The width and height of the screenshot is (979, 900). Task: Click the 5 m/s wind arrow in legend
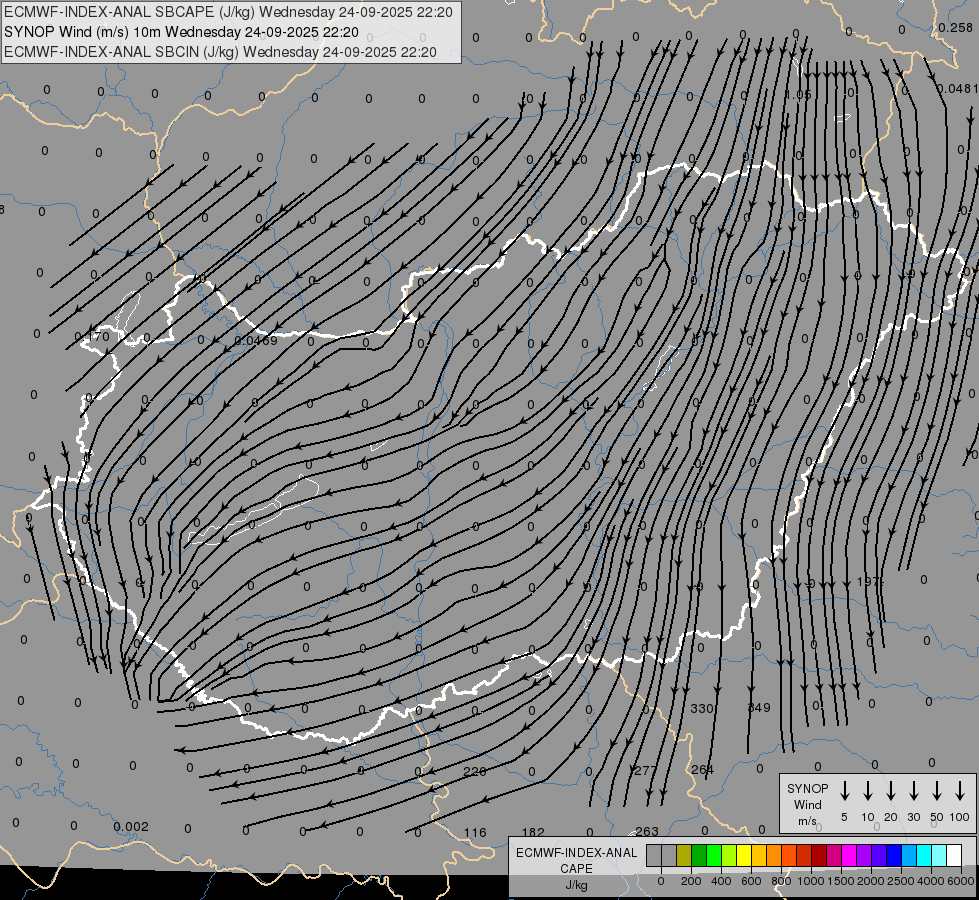click(x=844, y=791)
